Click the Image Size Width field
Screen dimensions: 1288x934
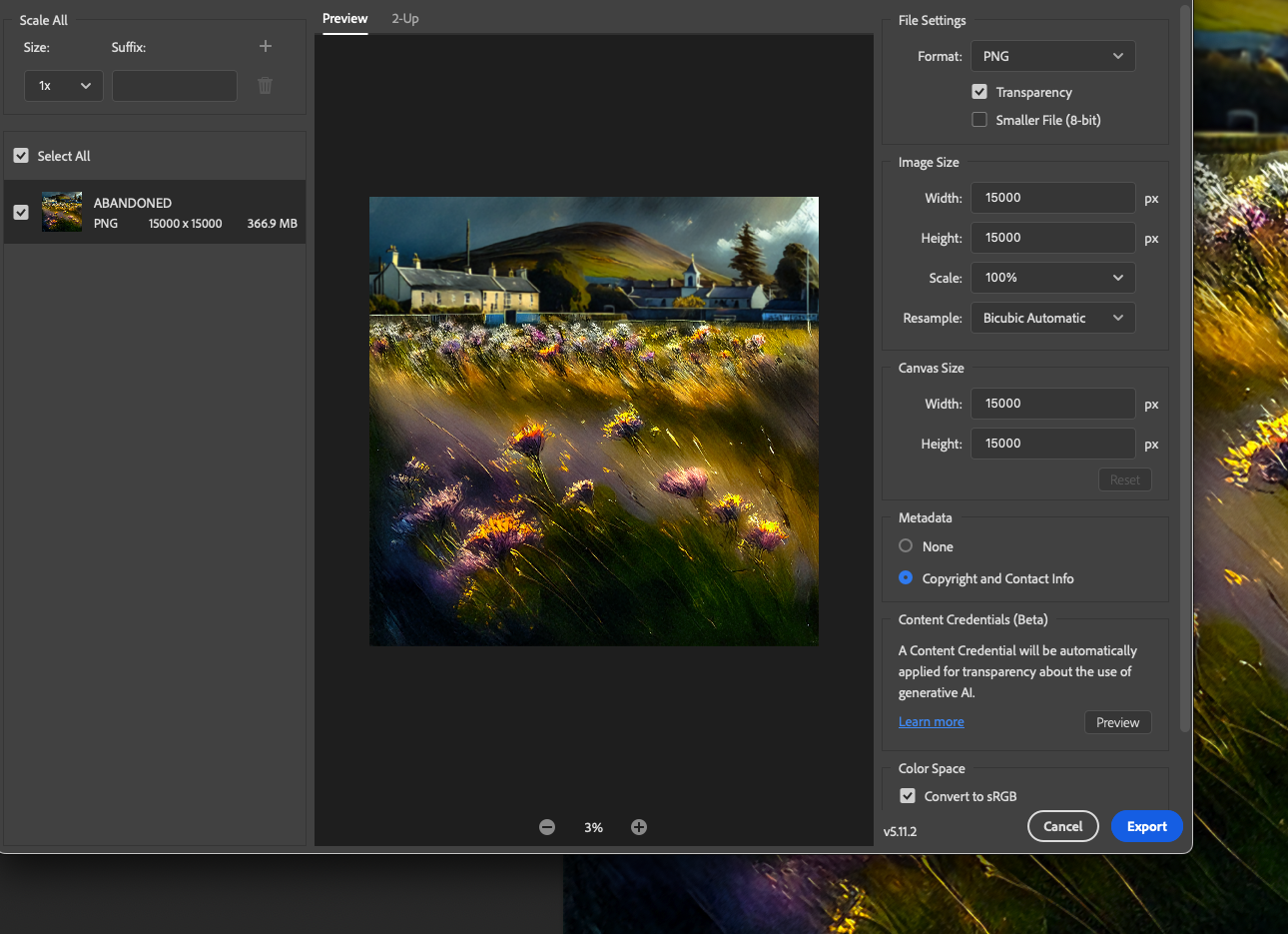click(x=1052, y=198)
